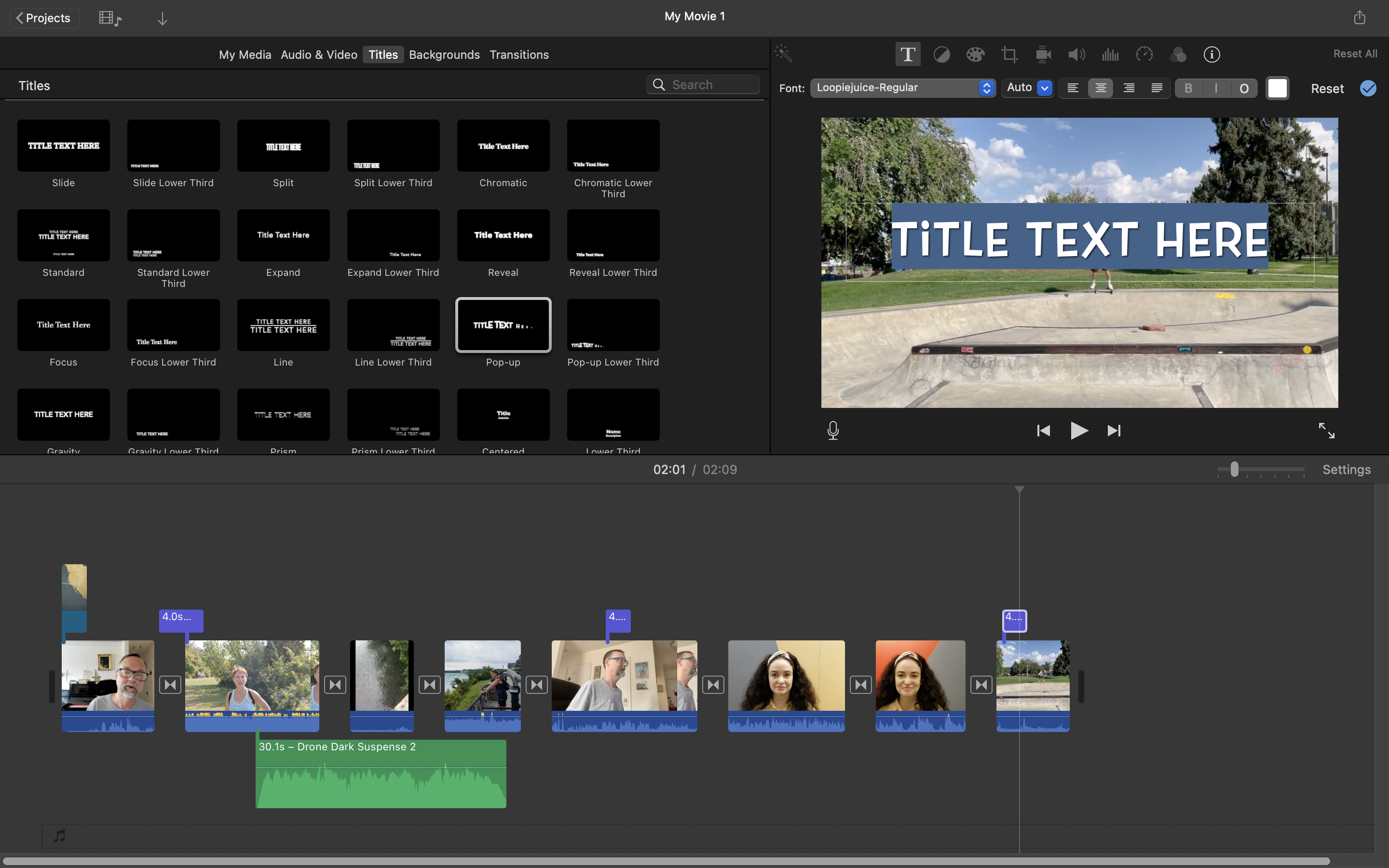This screenshot has height=868, width=1389.
Task: Open the Volume adjustment tool
Action: pos(1076,54)
